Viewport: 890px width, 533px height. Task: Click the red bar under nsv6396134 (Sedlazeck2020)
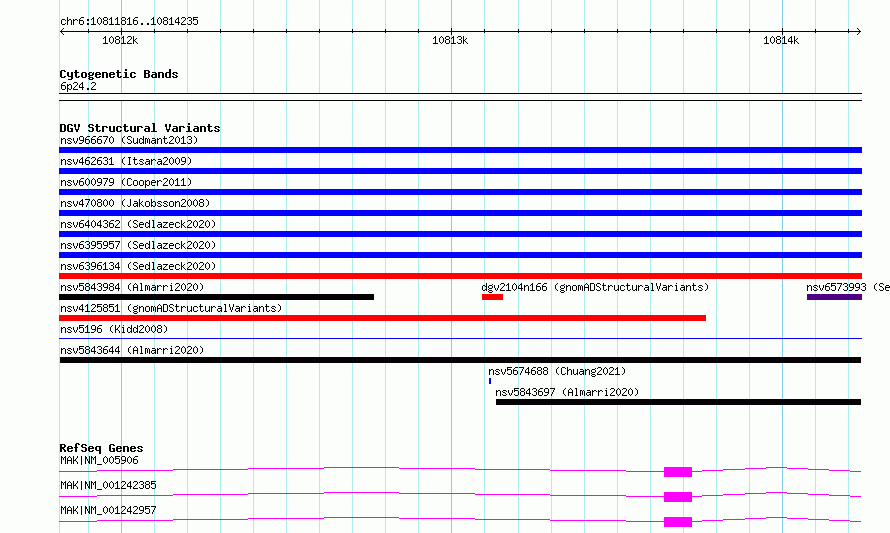click(x=460, y=276)
